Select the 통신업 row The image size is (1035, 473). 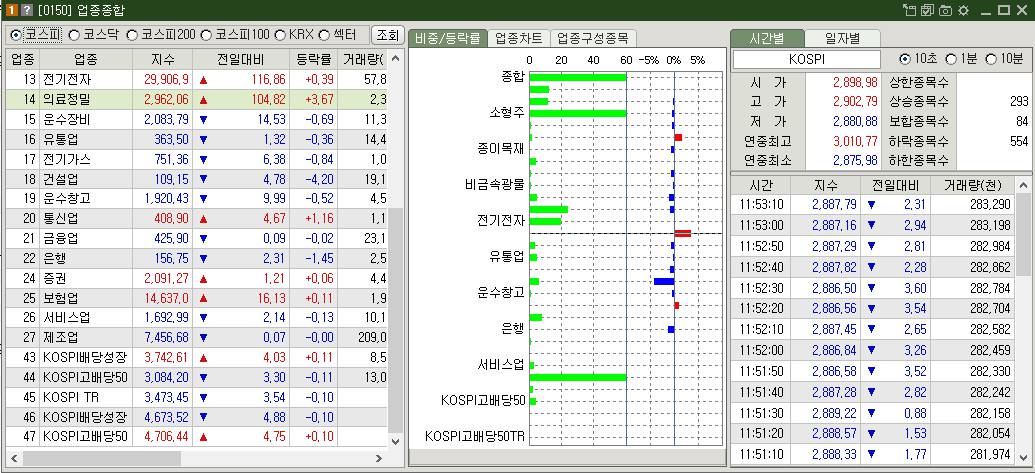197,218
